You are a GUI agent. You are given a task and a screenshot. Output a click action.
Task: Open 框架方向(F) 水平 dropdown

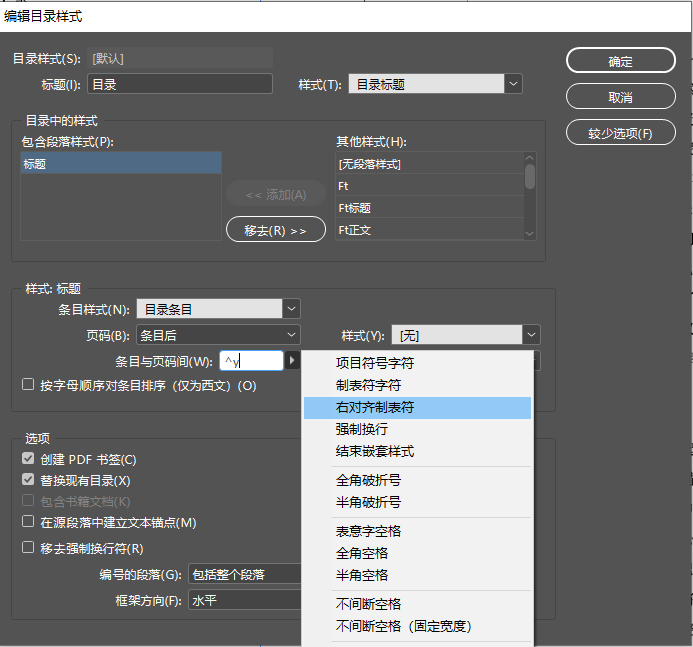tap(245, 600)
